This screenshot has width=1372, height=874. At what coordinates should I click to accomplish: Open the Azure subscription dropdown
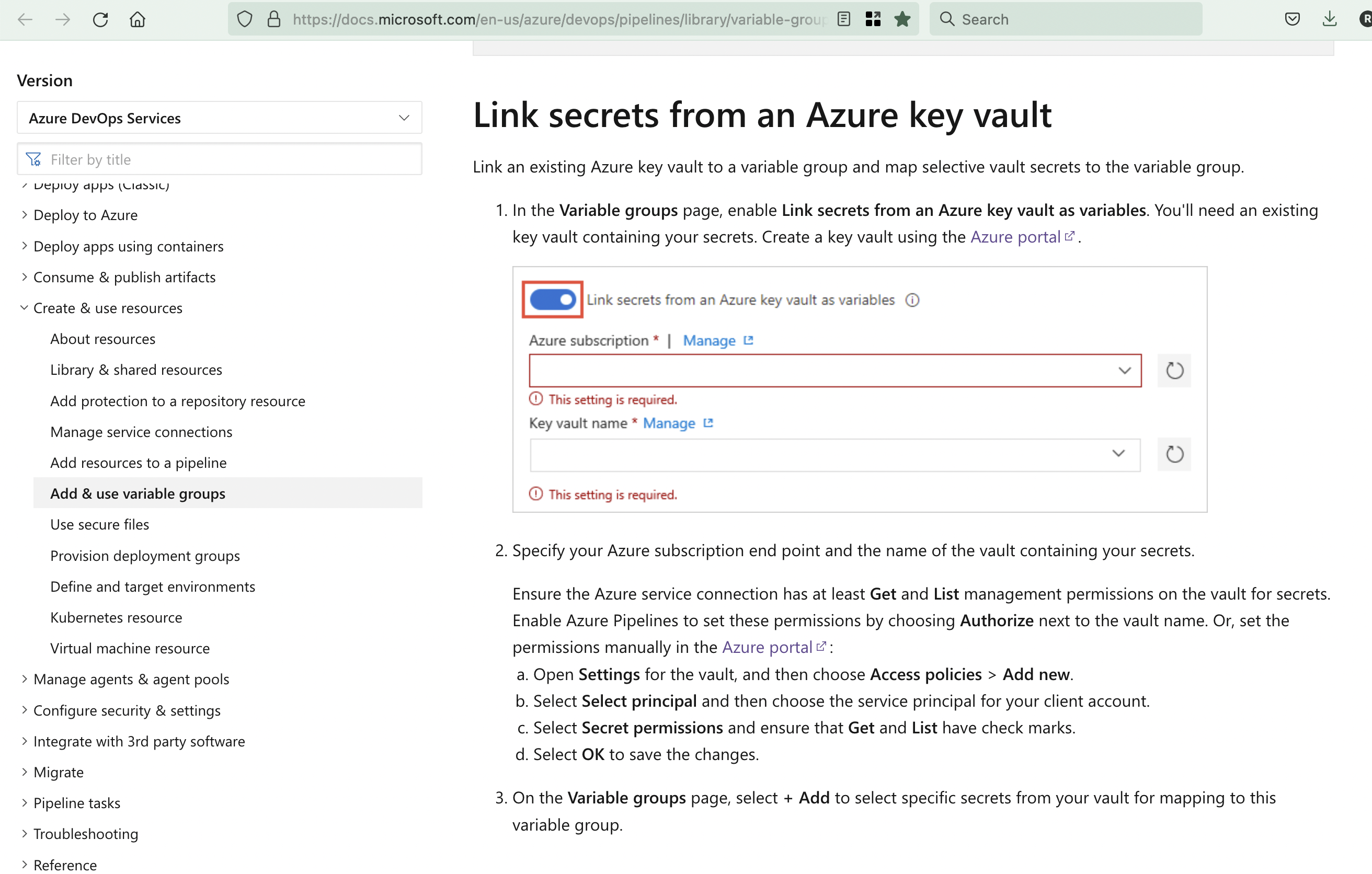[836, 371]
